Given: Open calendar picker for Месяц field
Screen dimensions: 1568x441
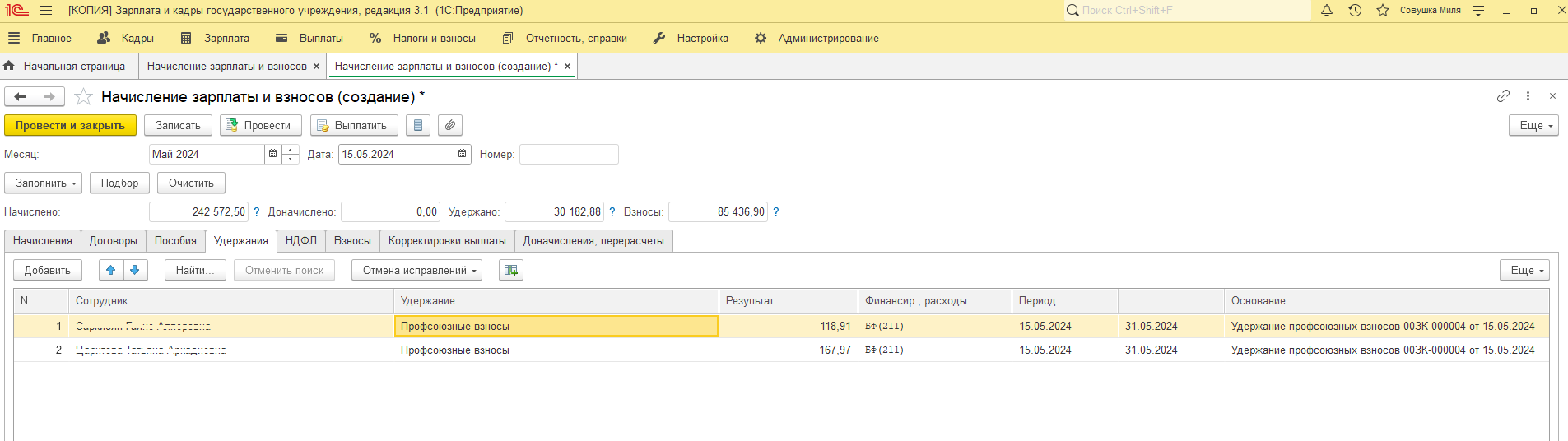Looking at the screenshot, I should pyautogui.click(x=272, y=154).
